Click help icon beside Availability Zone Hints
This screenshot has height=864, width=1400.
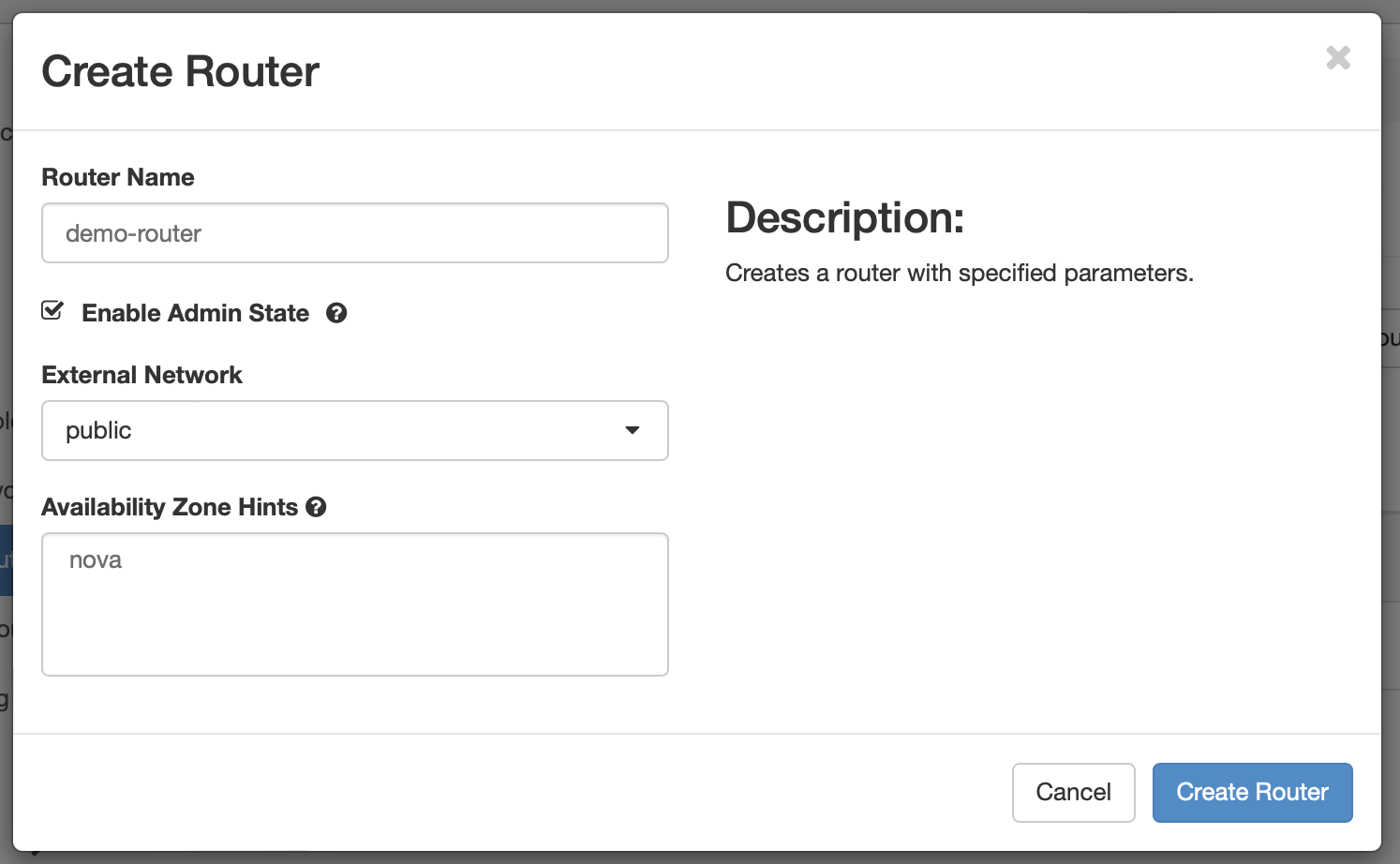[316, 507]
